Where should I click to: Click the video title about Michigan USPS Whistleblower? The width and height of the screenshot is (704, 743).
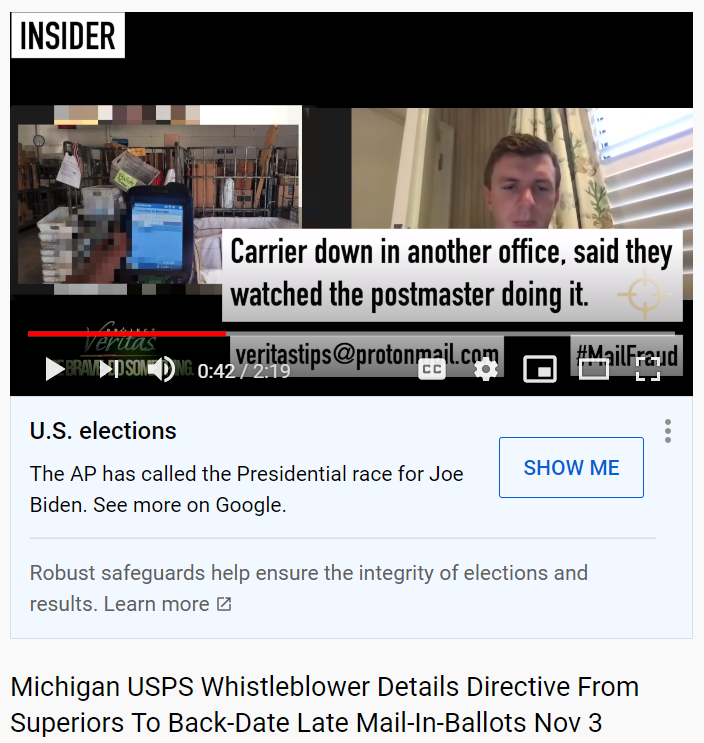point(325,705)
